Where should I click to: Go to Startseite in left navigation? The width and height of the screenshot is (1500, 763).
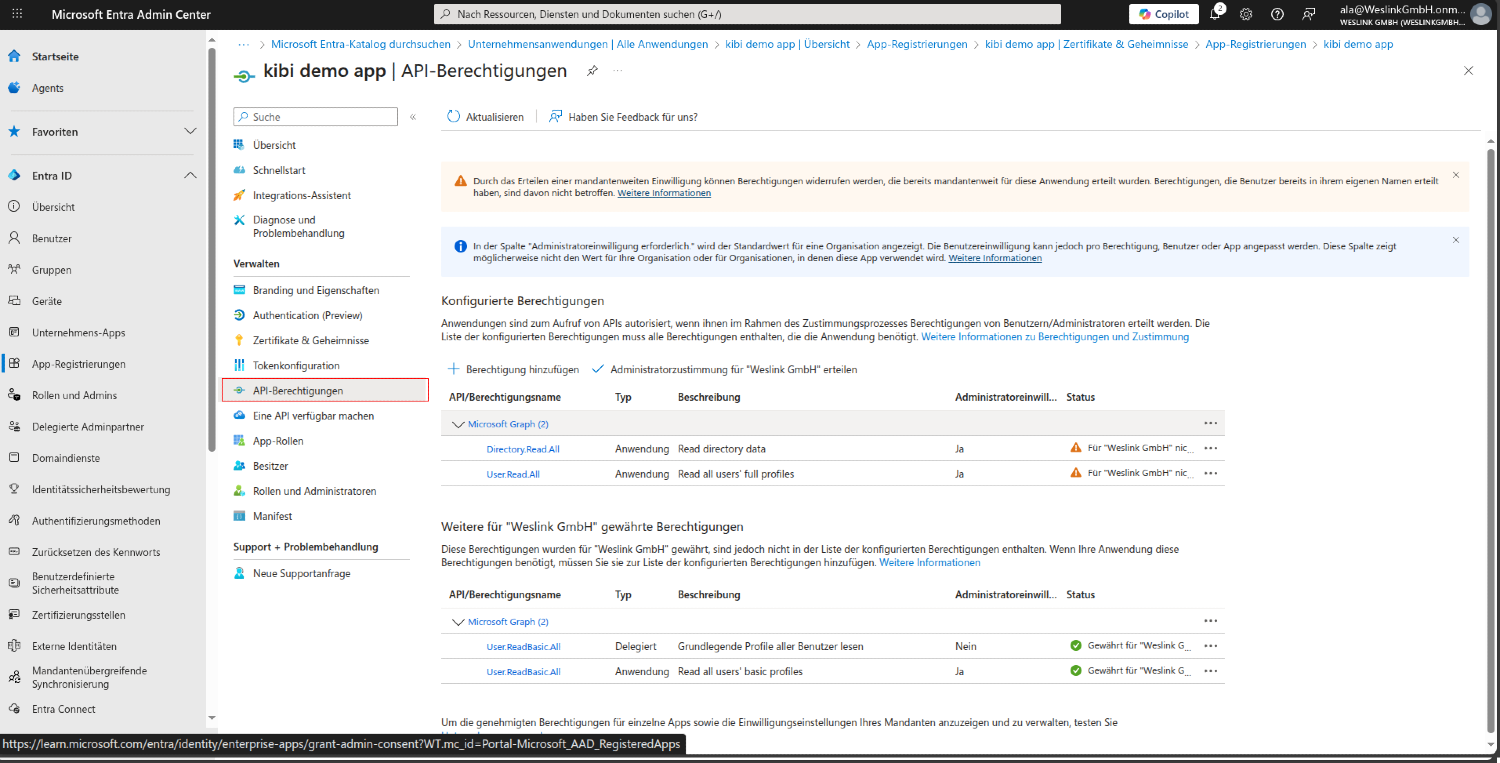(55, 57)
